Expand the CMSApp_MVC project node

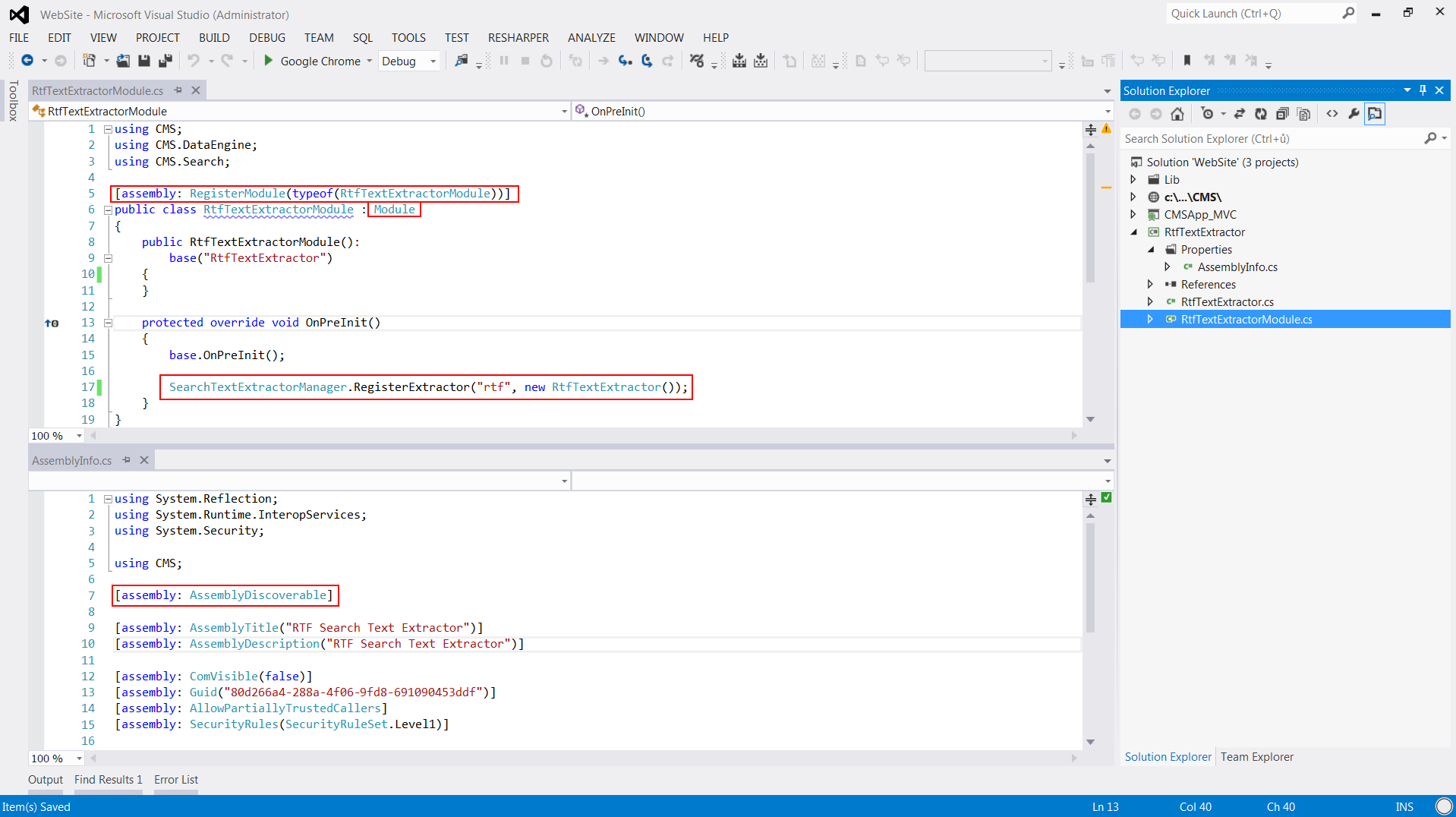[x=1133, y=215]
